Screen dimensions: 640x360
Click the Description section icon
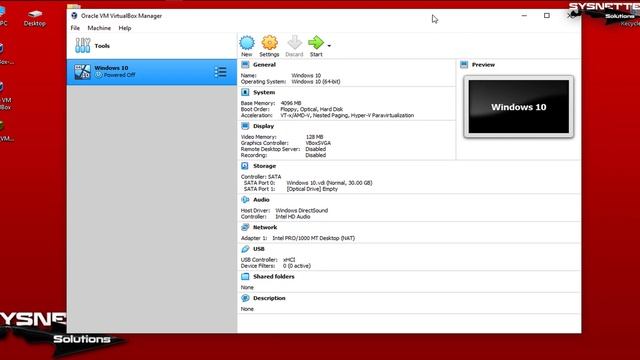point(245,298)
